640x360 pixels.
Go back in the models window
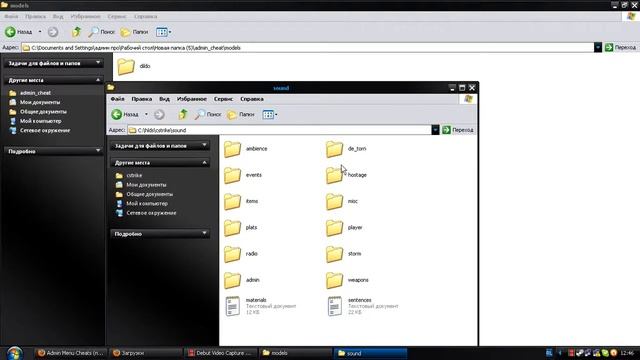(x=19, y=32)
